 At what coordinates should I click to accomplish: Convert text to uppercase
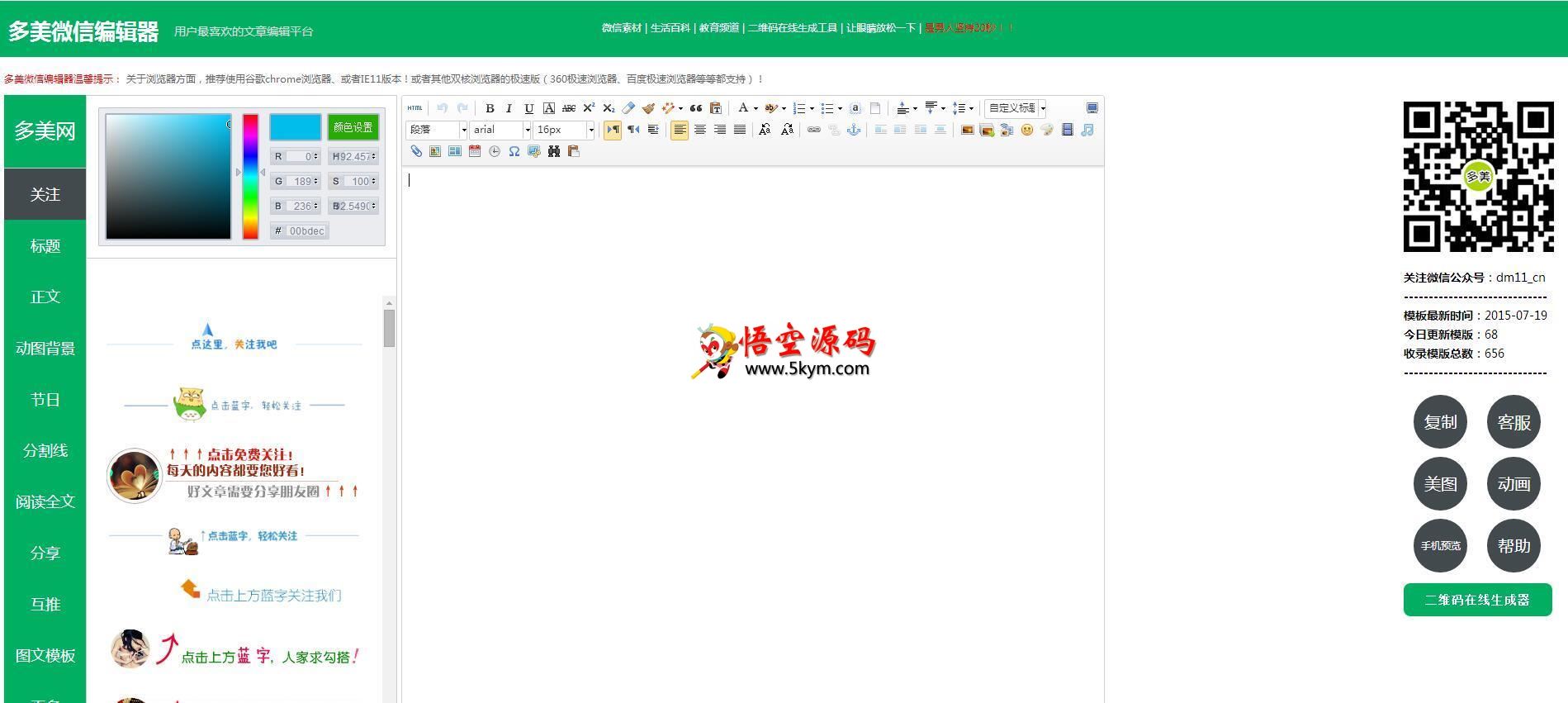pos(765,130)
